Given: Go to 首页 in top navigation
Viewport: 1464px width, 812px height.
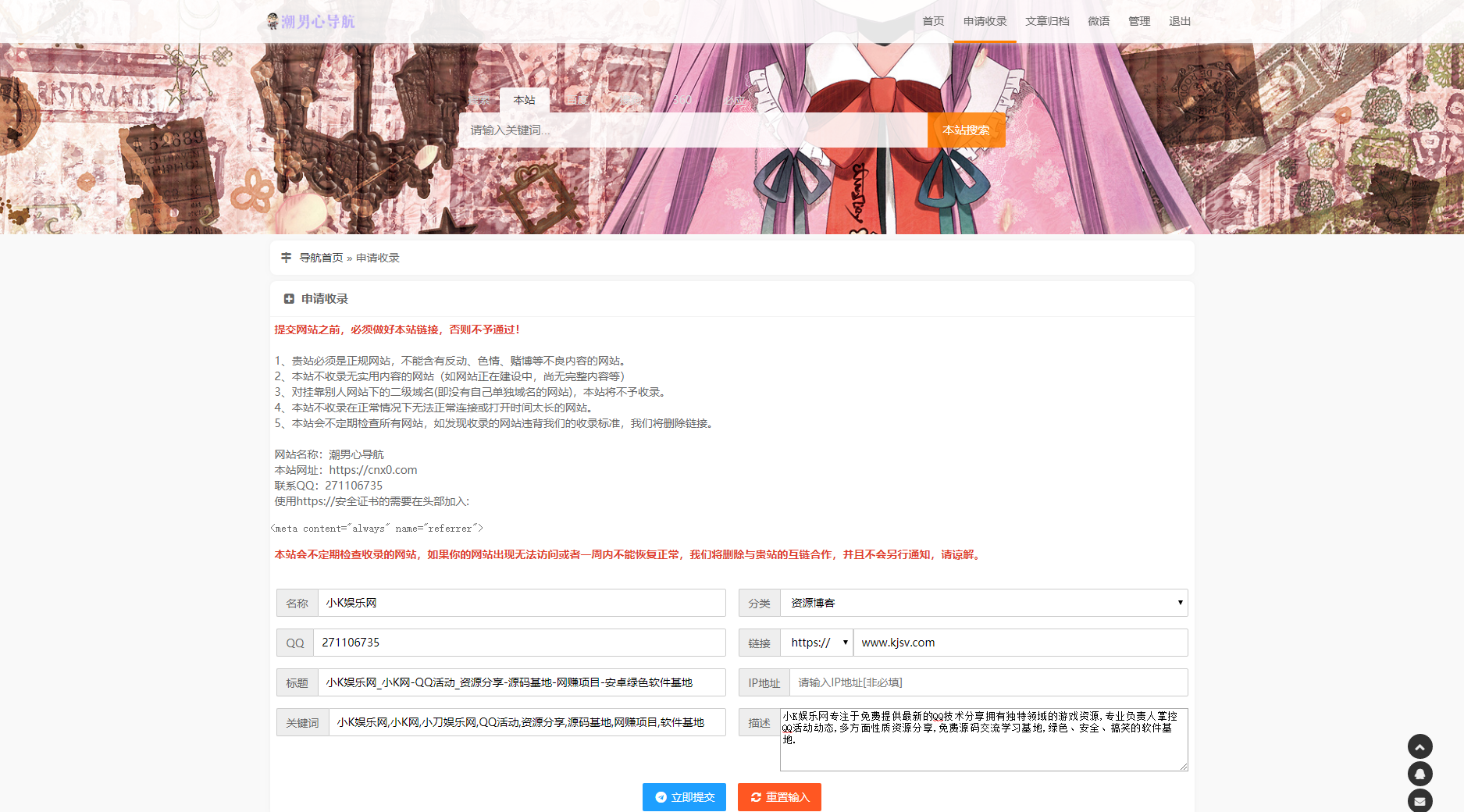Looking at the screenshot, I should pos(933,21).
